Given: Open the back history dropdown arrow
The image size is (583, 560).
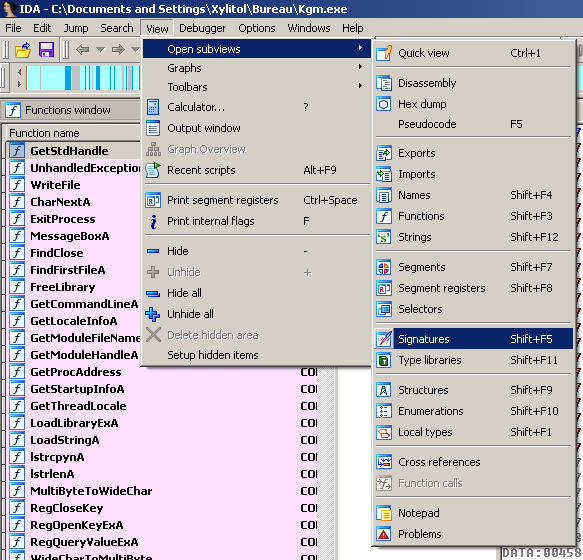Looking at the screenshot, I should coord(101,49).
